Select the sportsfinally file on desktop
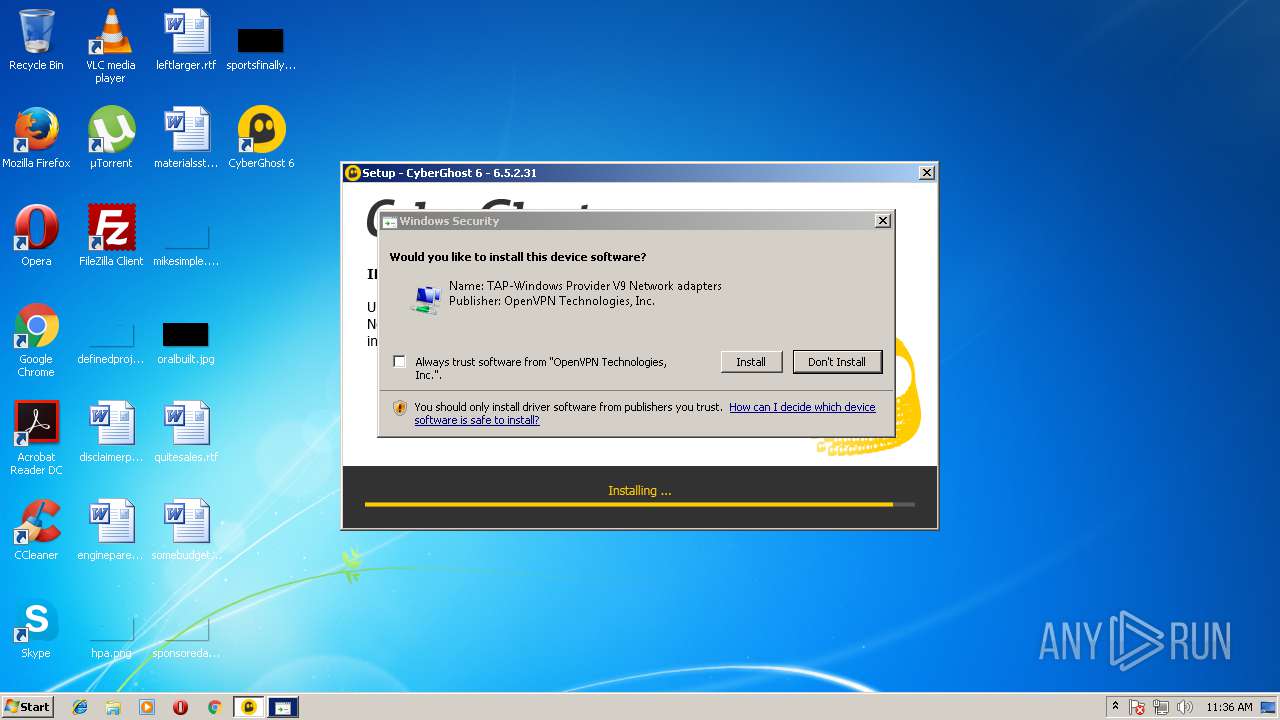Image resolution: width=1280 pixels, height=720 pixels. coord(261,48)
